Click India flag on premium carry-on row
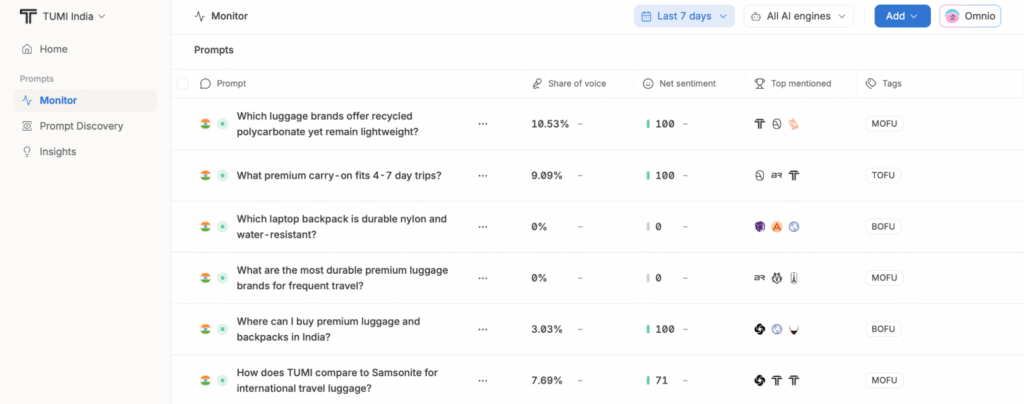This screenshot has width=1024, height=404. click(x=205, y=176)
